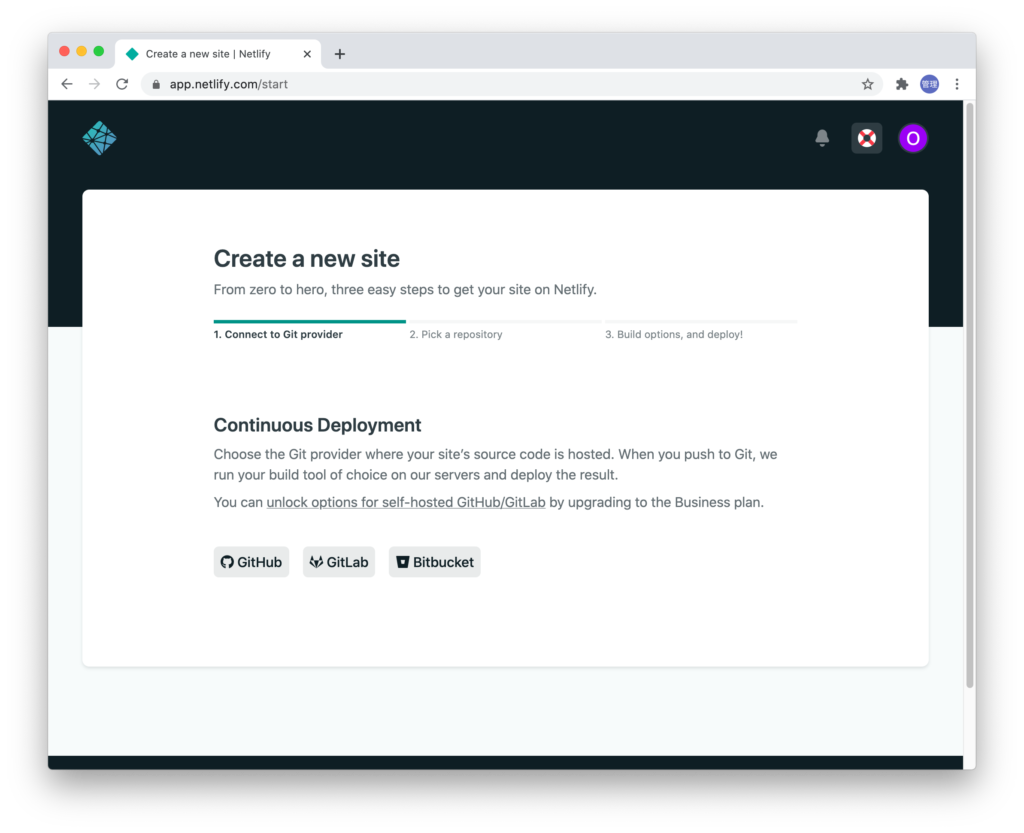Click the URL in the address bar
Screen dimensions: 1024x833
[230, 84]
